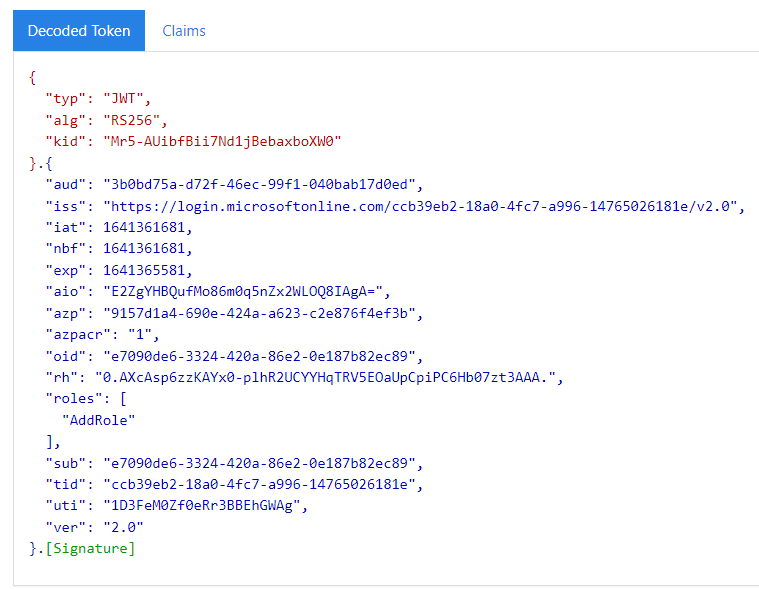This screenshot has height=589, width=759.
Task: Select the kid value Mr5-AUibfBii7Nd1jBebaxboXW0
Action: pyautogui.click(x=222, y=141)
